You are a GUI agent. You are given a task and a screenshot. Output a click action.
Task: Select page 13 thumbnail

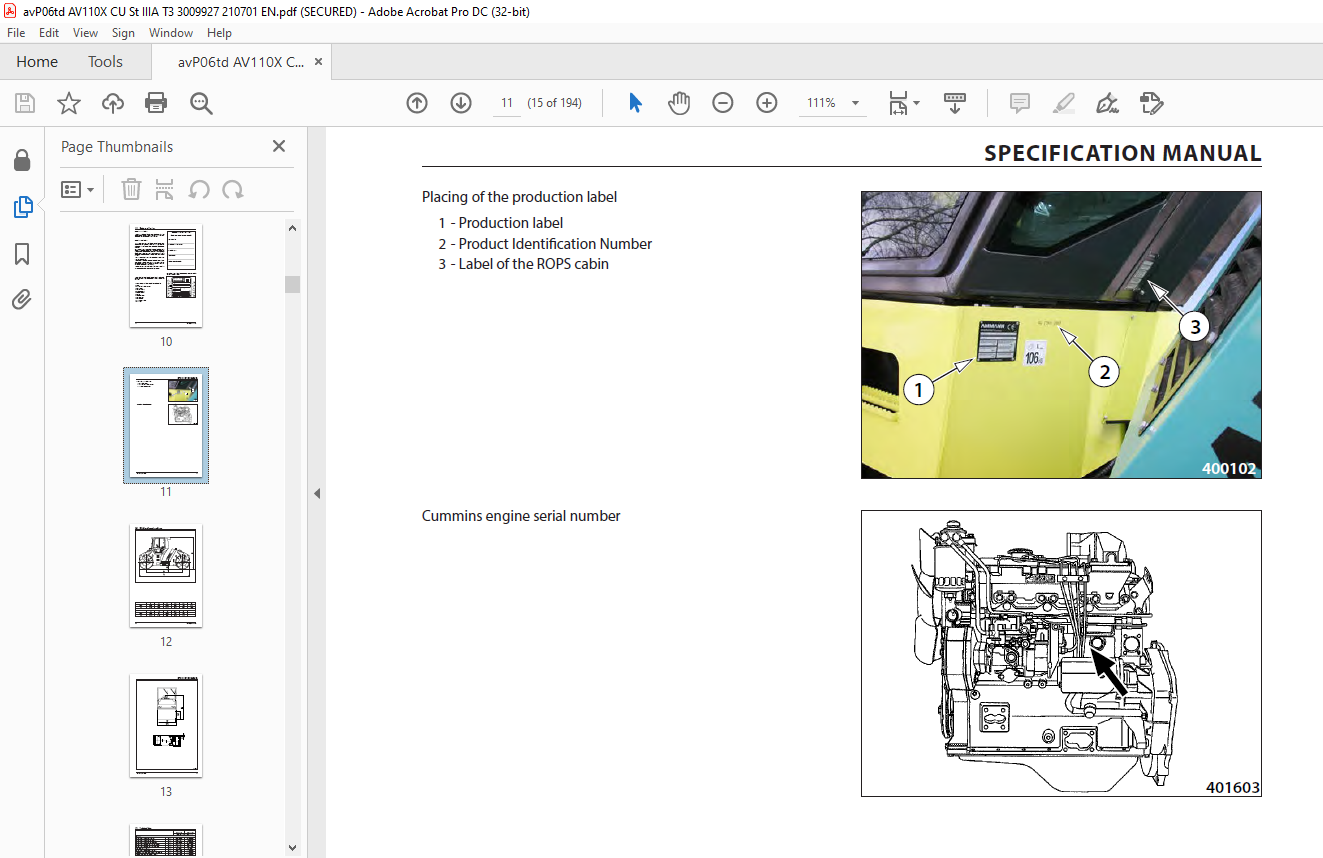[x=166, y=726]
